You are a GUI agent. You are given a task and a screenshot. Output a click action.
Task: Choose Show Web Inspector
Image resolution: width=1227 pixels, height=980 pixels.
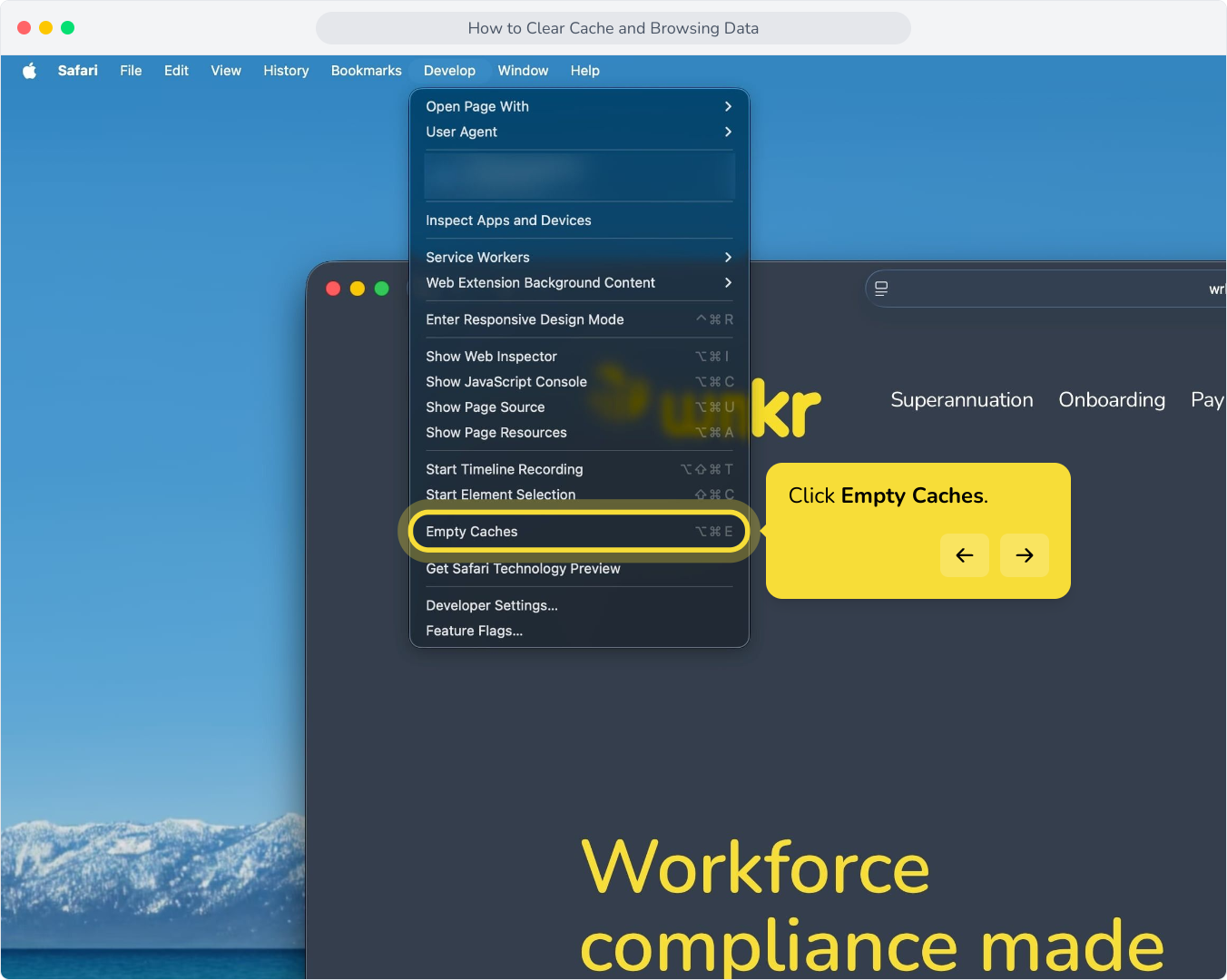tap(579, 357)
